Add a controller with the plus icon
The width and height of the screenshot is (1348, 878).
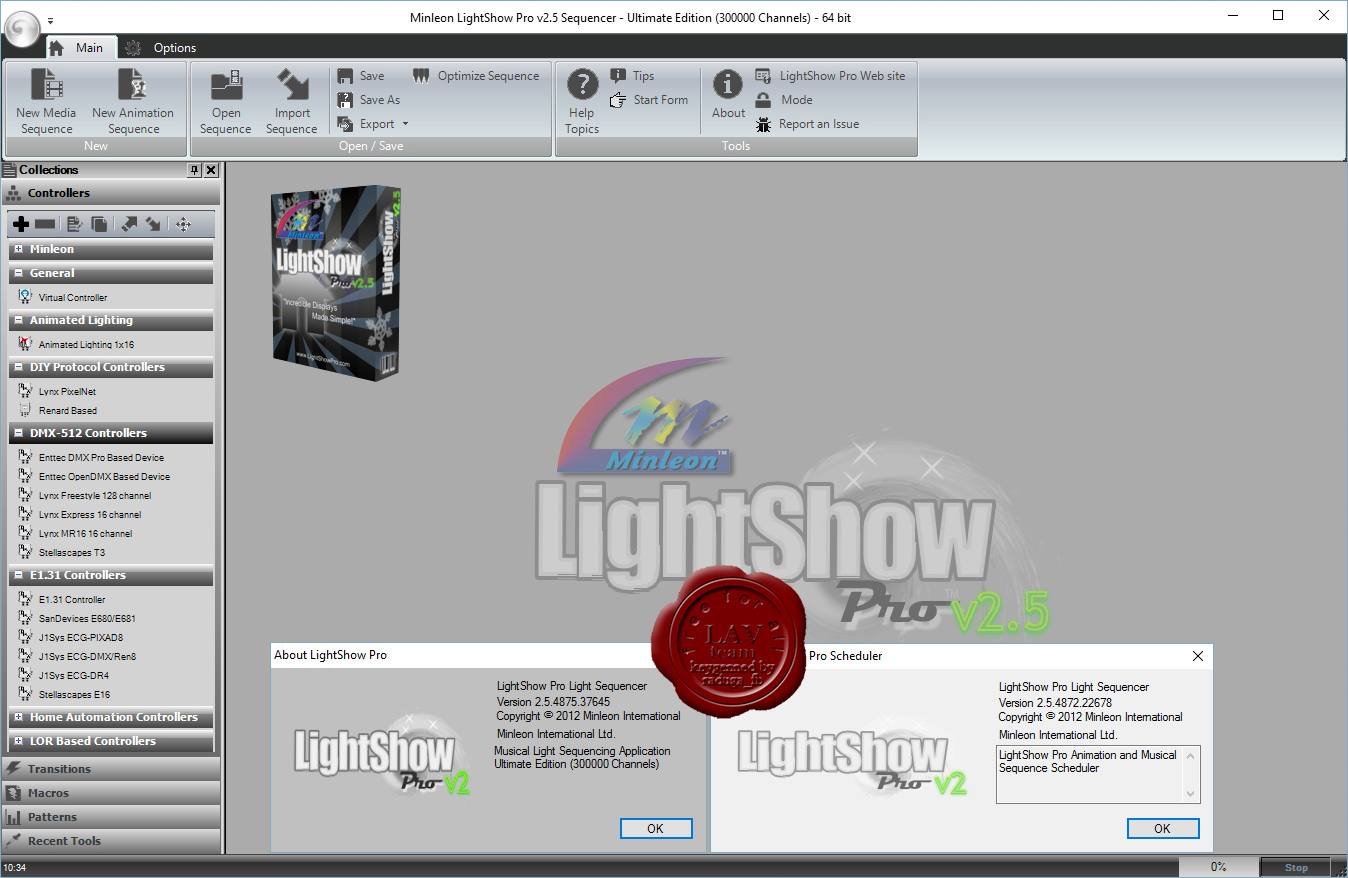20,224
